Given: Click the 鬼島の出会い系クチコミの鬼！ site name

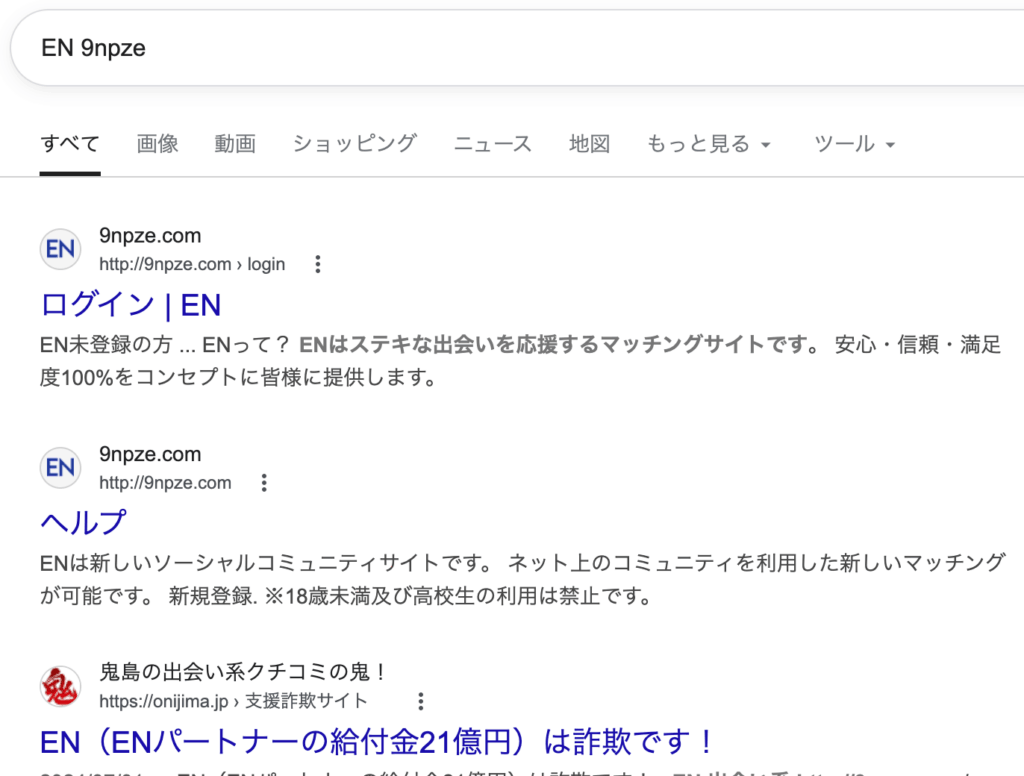Looking at the screenshot, I should 243,672.
